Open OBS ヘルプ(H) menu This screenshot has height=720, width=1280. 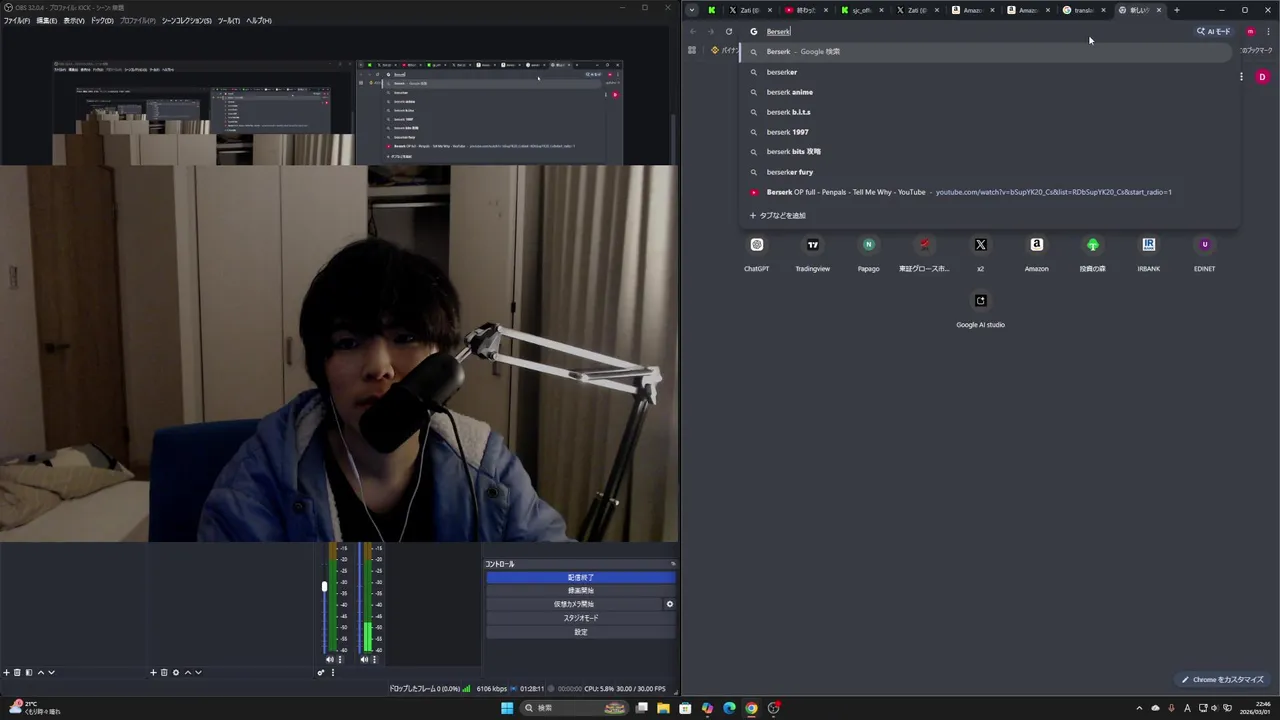pos(259,20)
